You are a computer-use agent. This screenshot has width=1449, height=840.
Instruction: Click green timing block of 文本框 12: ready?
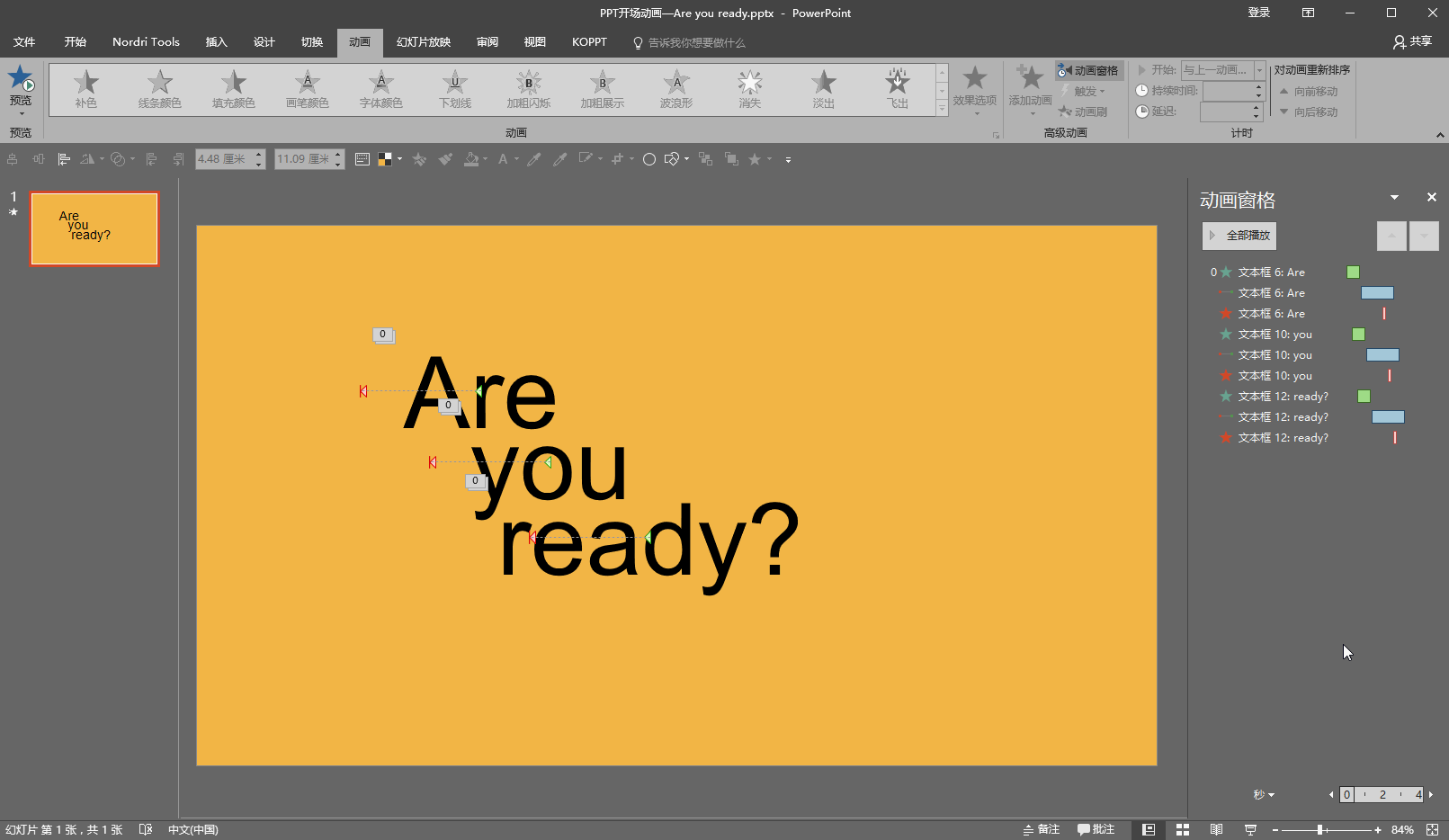tap(1364, 397)
